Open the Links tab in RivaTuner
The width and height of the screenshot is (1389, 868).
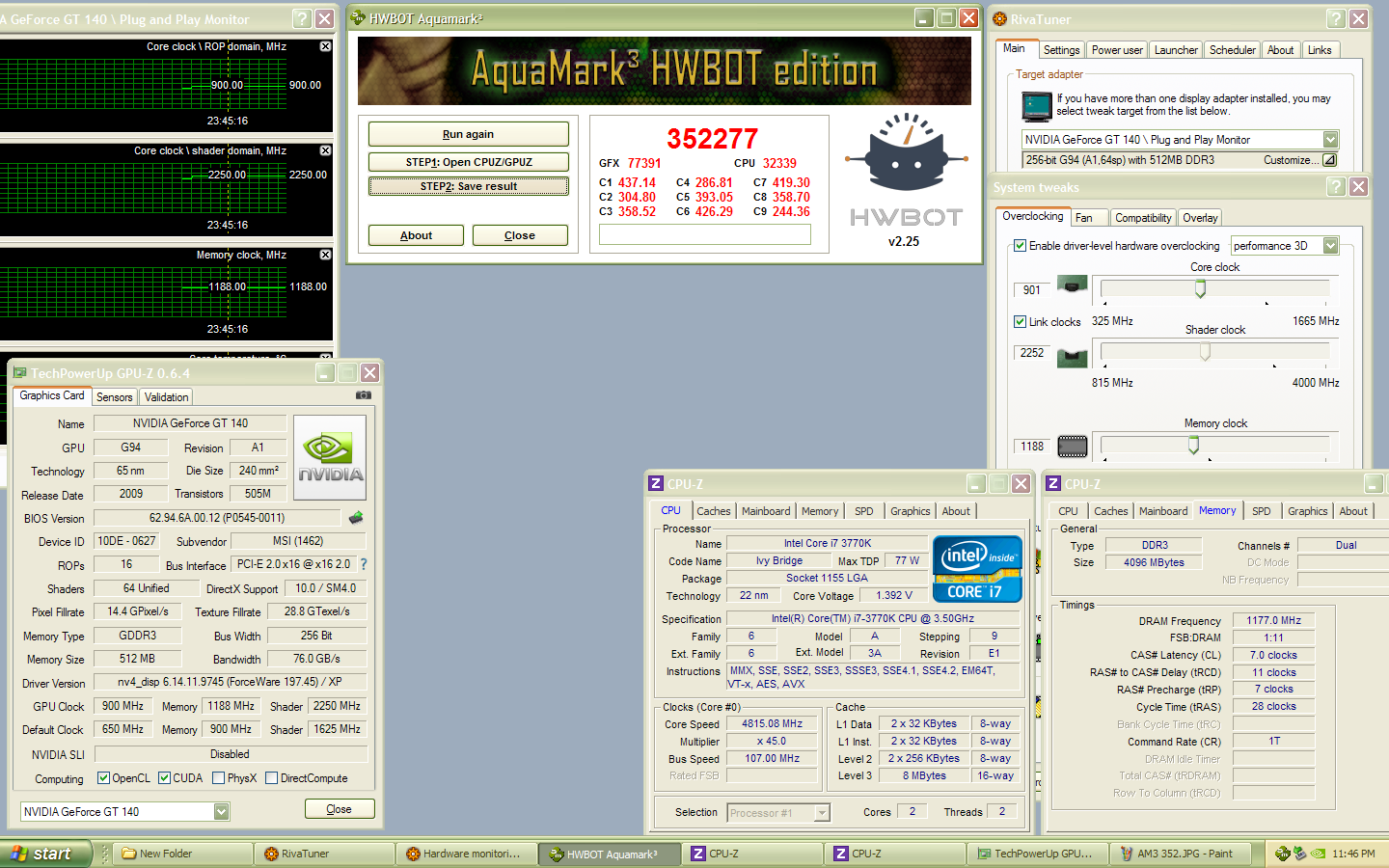[x=1320, y=50]
